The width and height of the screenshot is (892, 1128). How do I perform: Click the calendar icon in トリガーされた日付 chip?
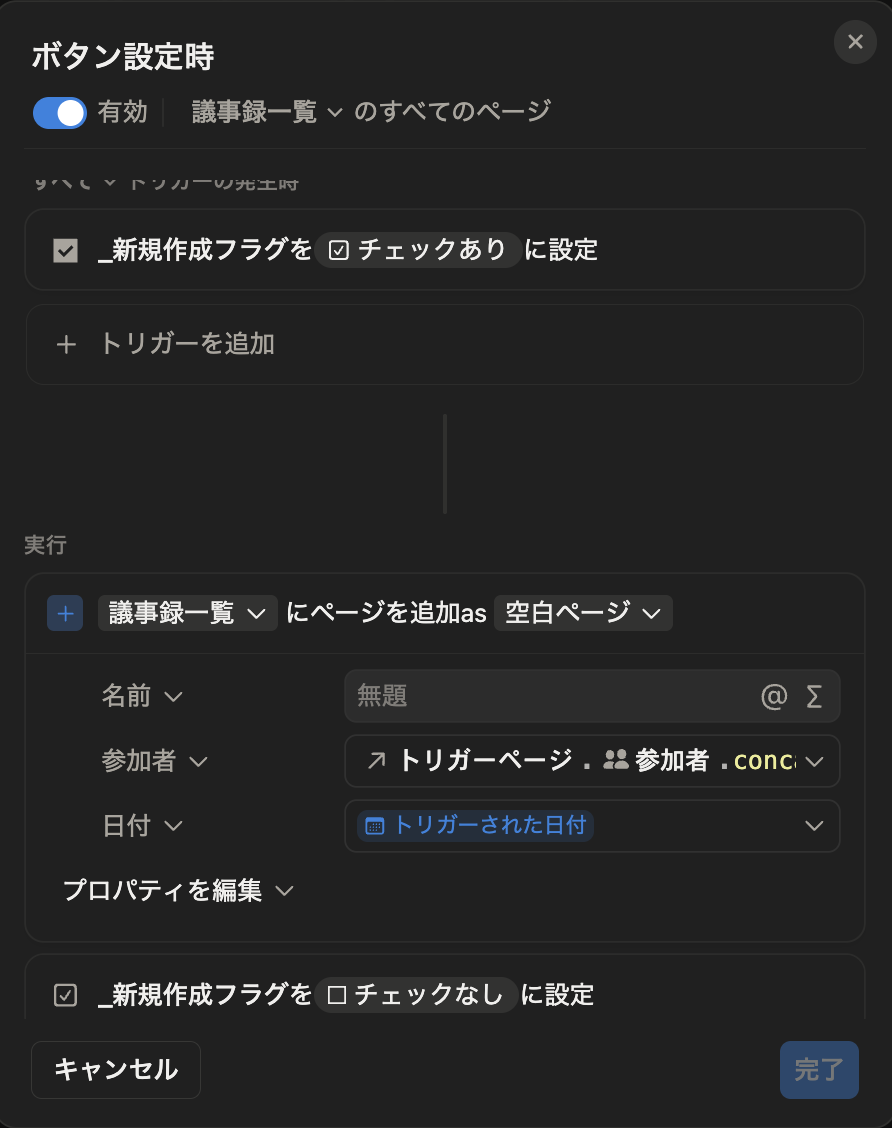pyautogui.click(x=375, y=826)
